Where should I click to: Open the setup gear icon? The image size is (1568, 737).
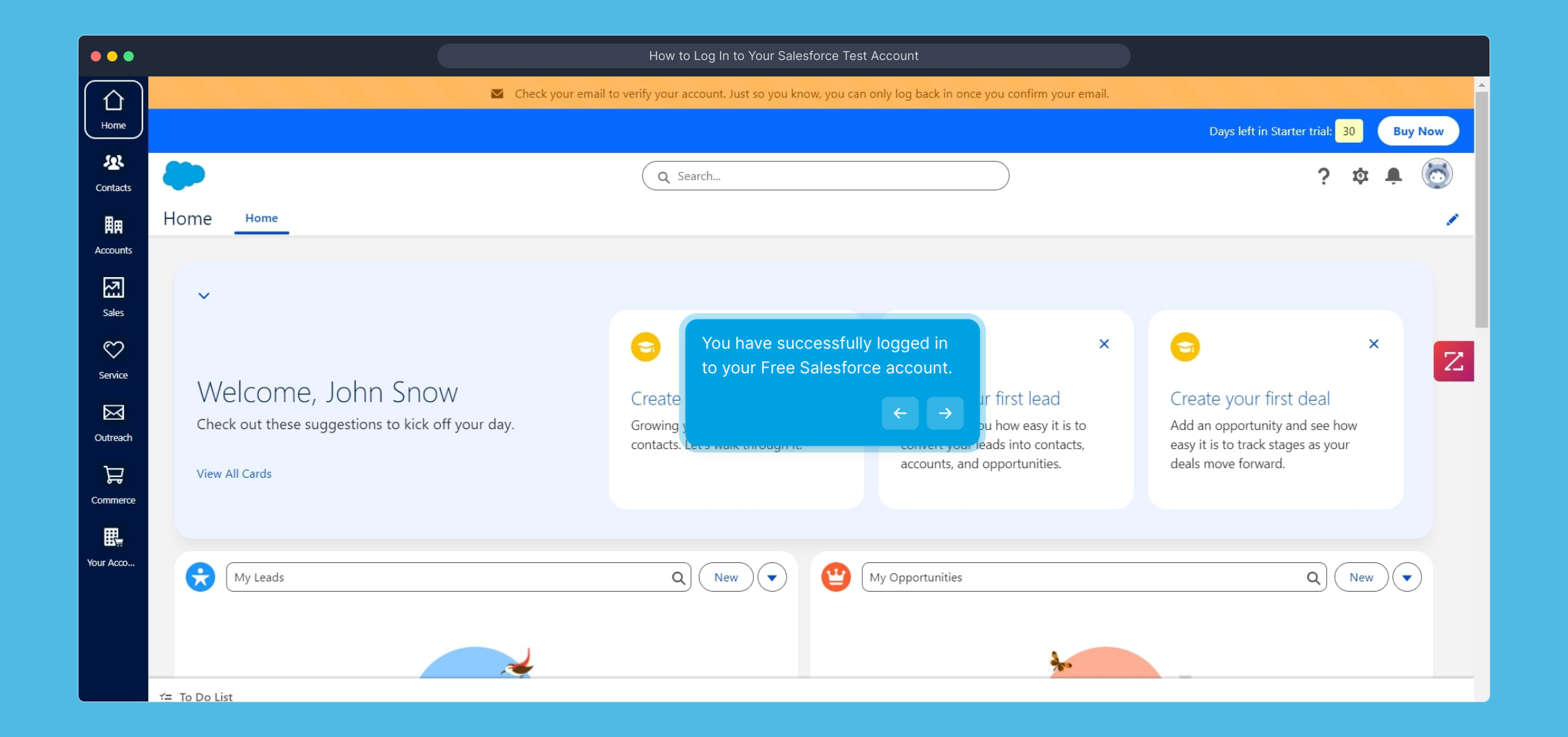[1360, 176]
